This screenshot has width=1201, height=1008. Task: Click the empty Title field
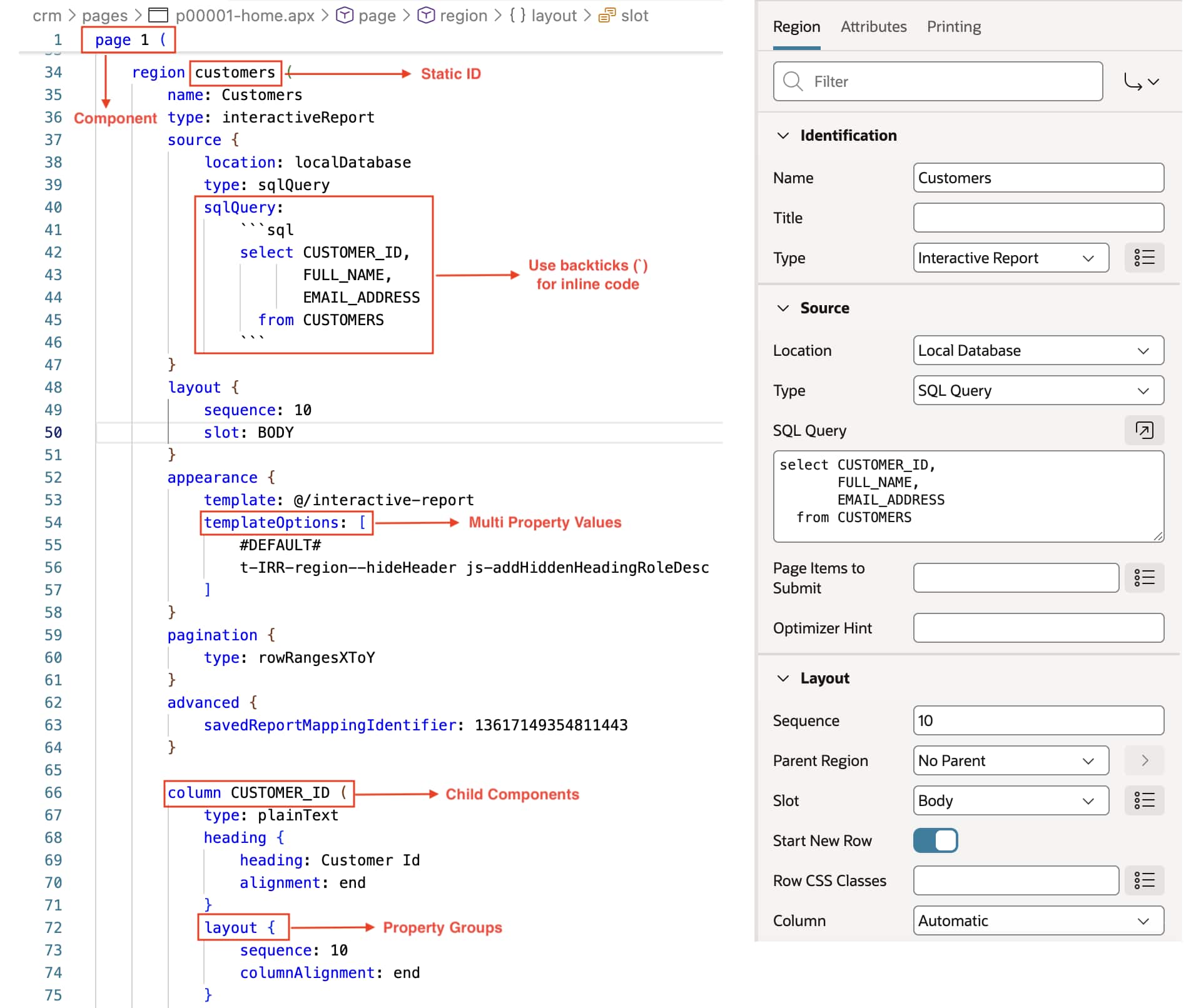point(1038,218)
